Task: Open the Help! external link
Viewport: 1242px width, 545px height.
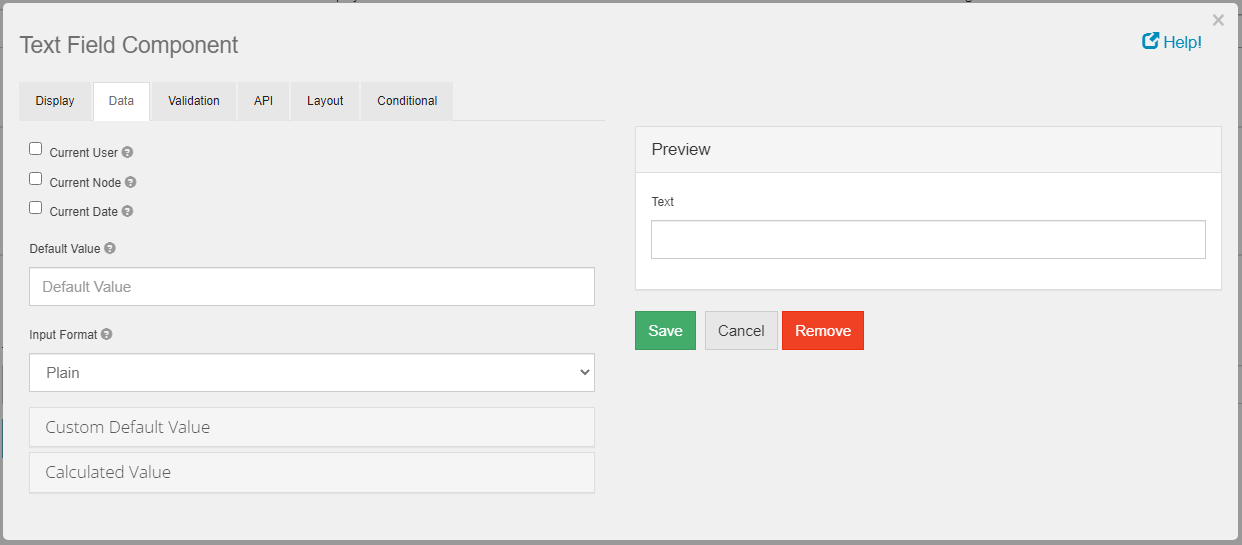Action: point(1172,42)
